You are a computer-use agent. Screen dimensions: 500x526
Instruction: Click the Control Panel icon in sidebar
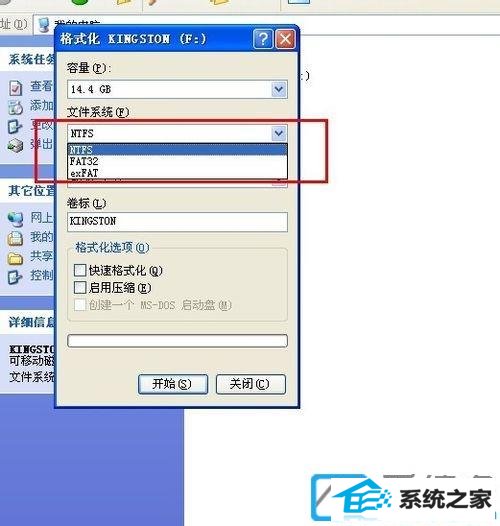click(x=15, y=277)
